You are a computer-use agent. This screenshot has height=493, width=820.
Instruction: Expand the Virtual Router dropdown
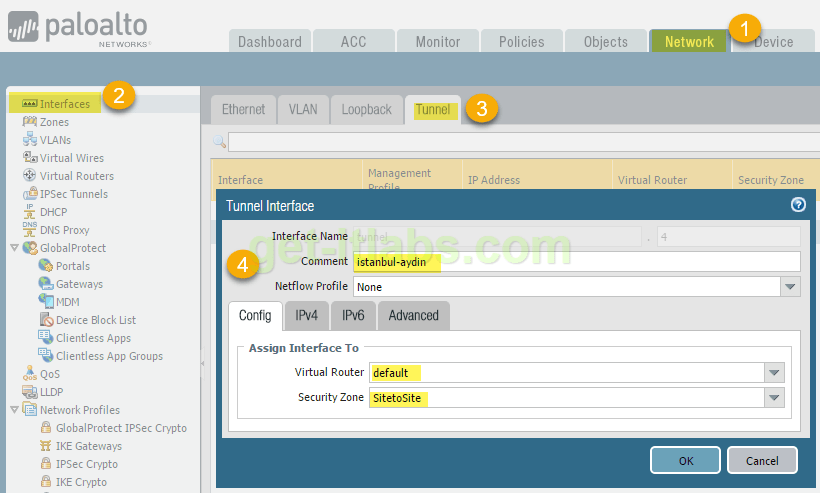pyautogui.click(x=773, y=372)
